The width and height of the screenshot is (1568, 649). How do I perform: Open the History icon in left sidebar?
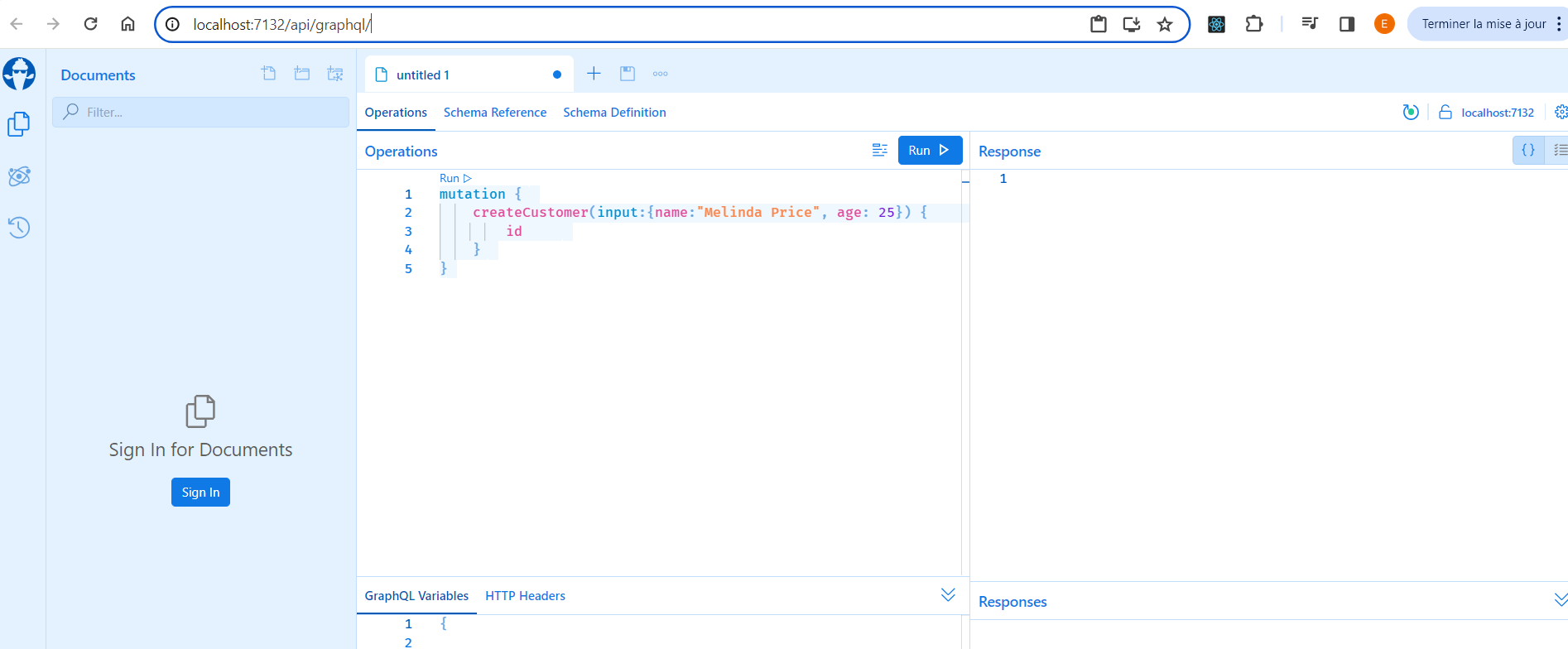click(x=19, y=228)
